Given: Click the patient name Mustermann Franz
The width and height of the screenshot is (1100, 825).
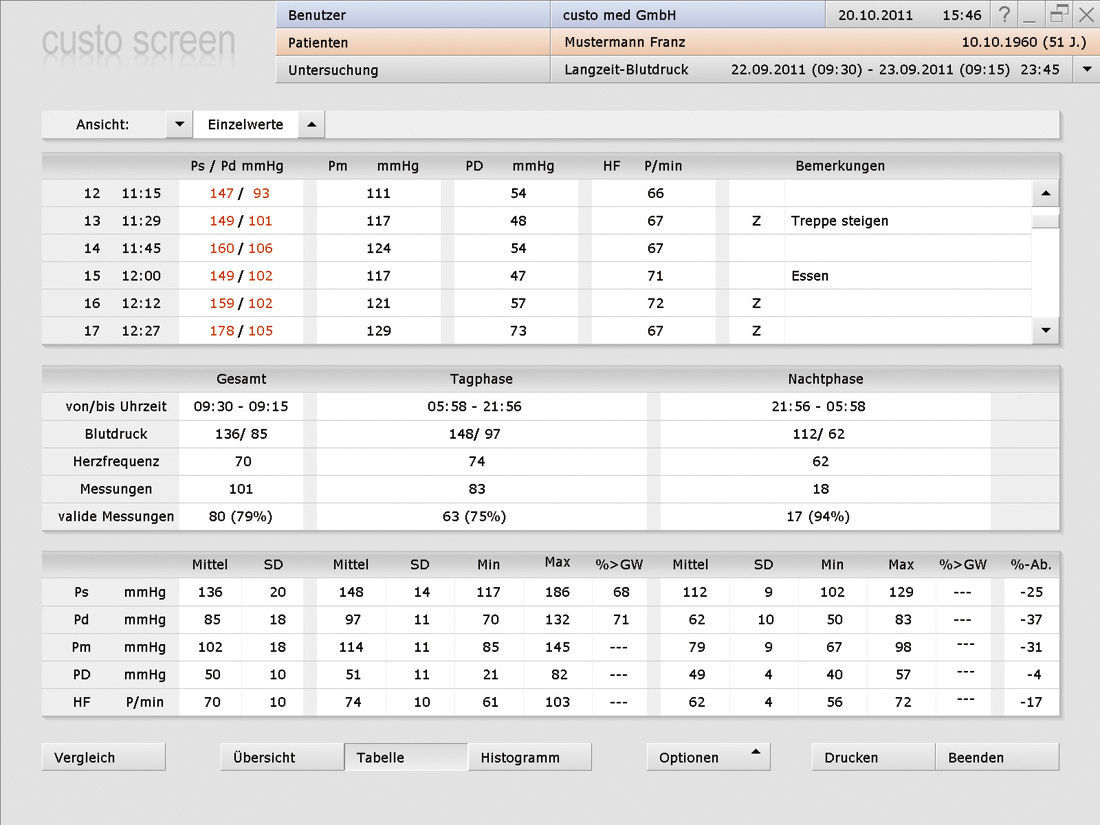Looking at the screenshot, I should [x=624, y=42].
